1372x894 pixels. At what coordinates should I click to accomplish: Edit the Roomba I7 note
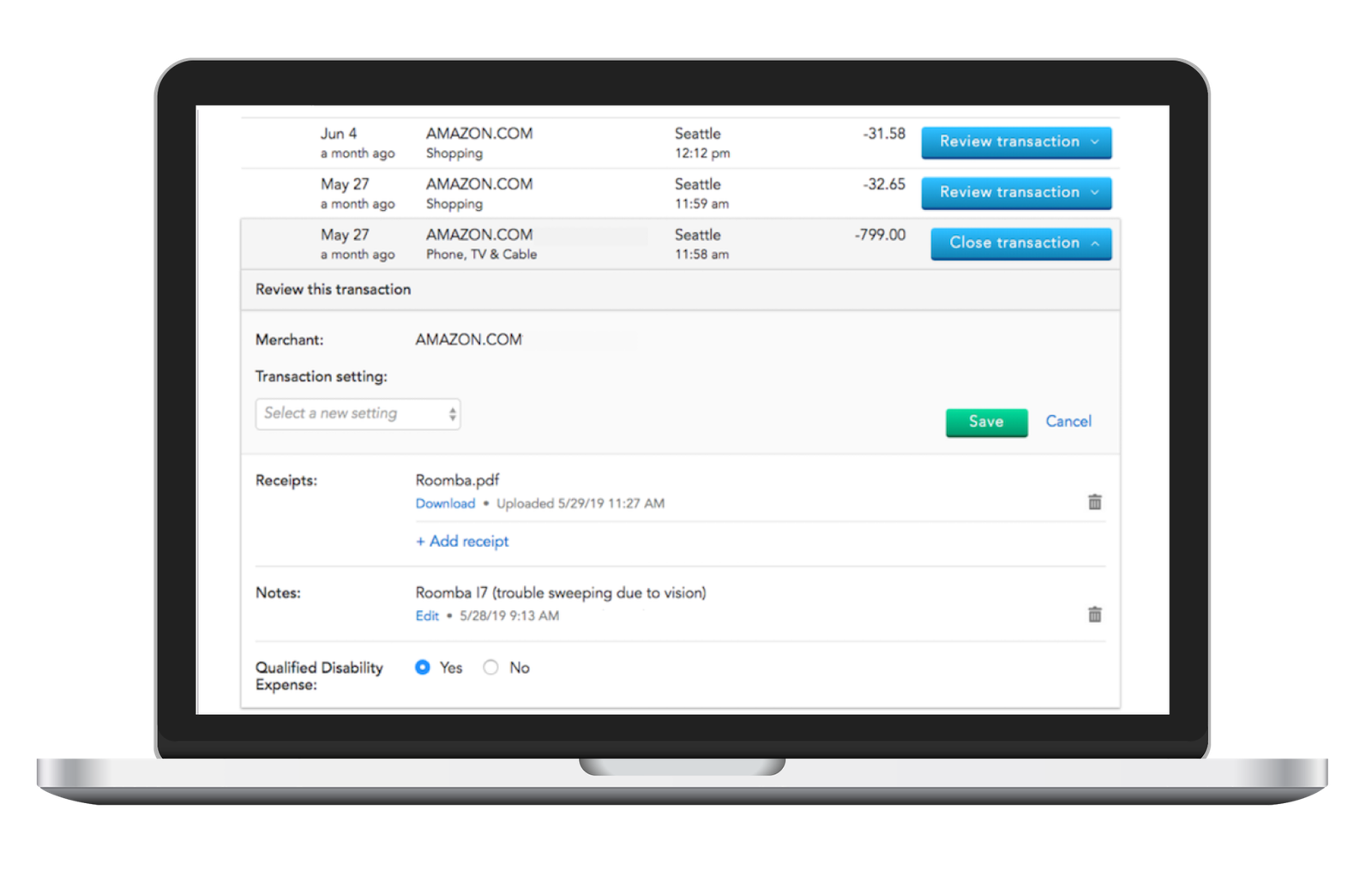coord(426,615)
